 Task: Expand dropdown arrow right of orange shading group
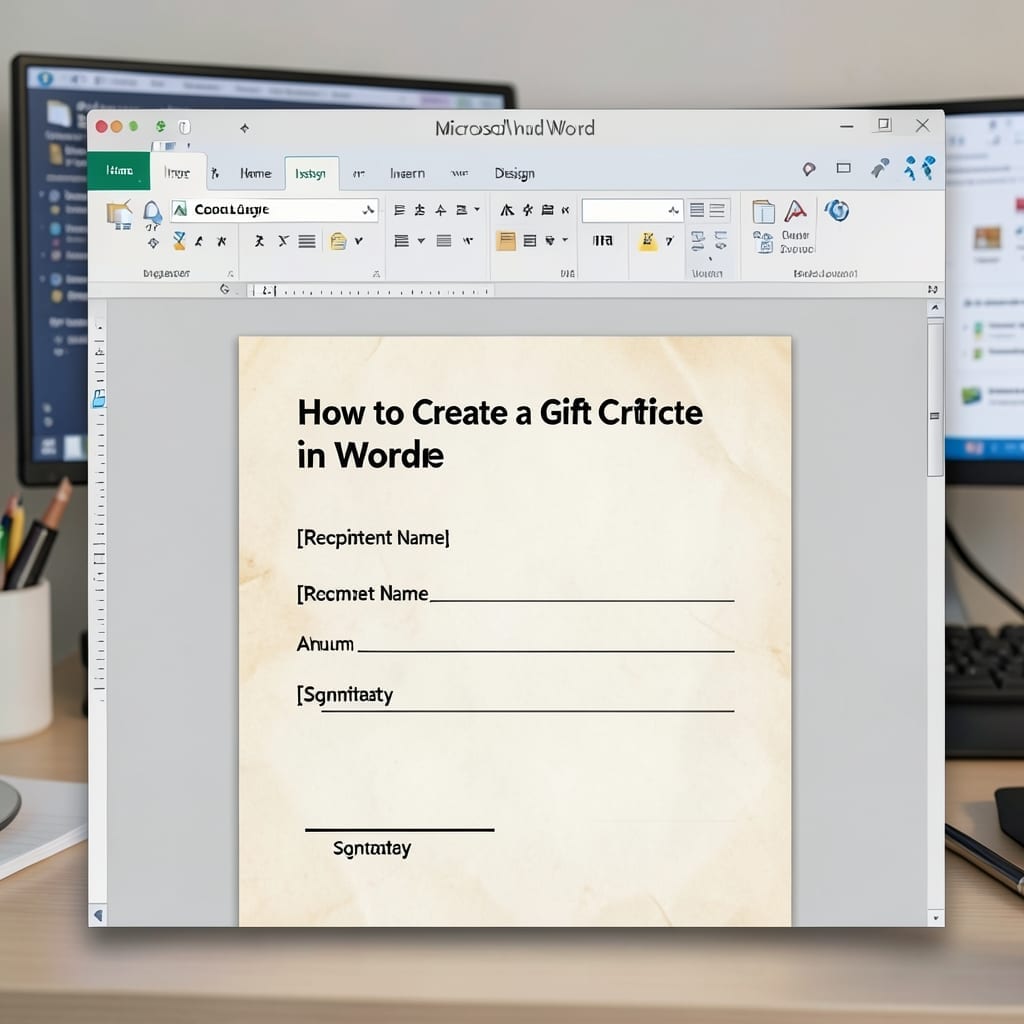click(565, 240)
